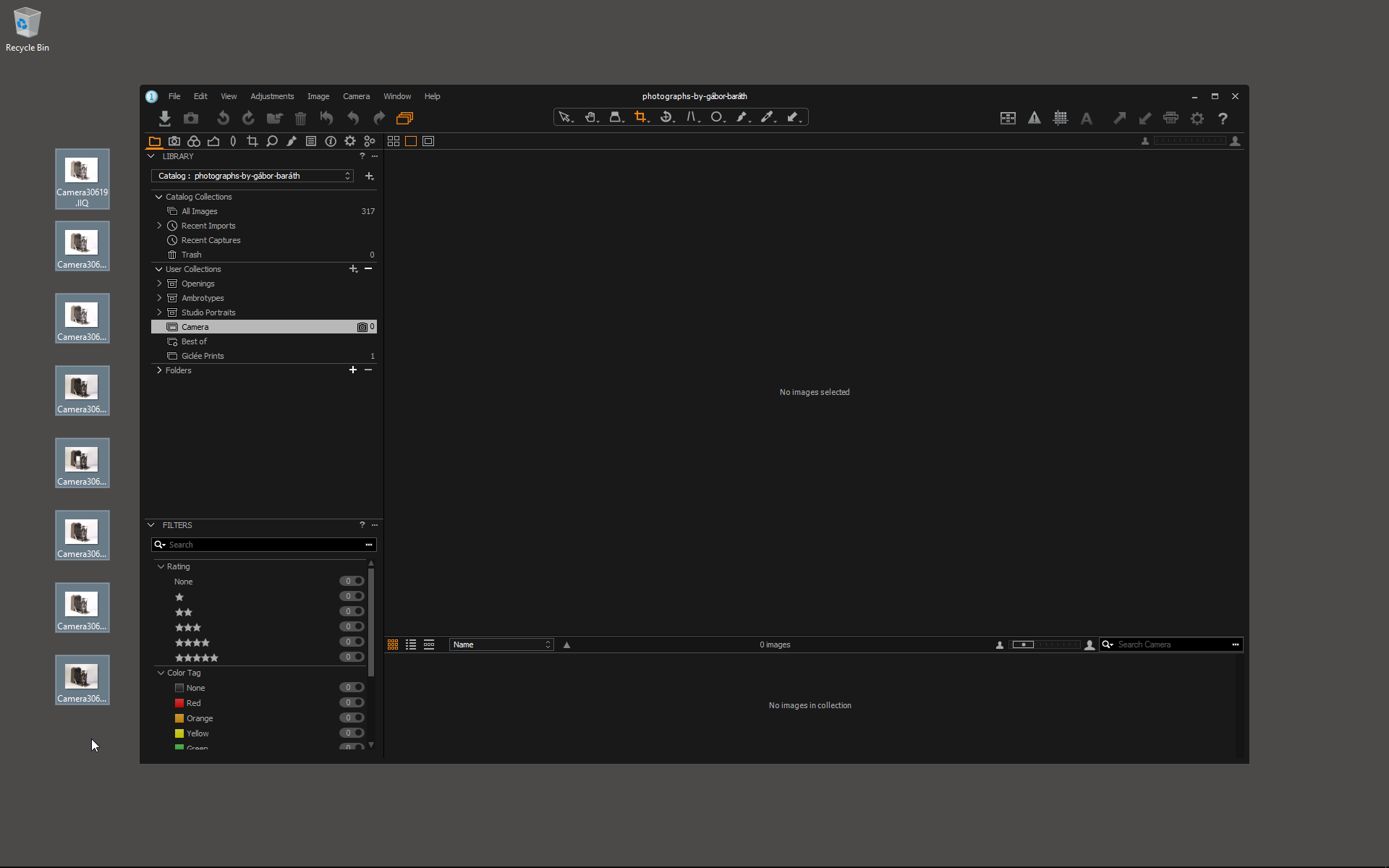The width and height of the screenshot is (1389, 868).
Task: Switch browser to filmstrip view icon
Action: coord(429,644)
